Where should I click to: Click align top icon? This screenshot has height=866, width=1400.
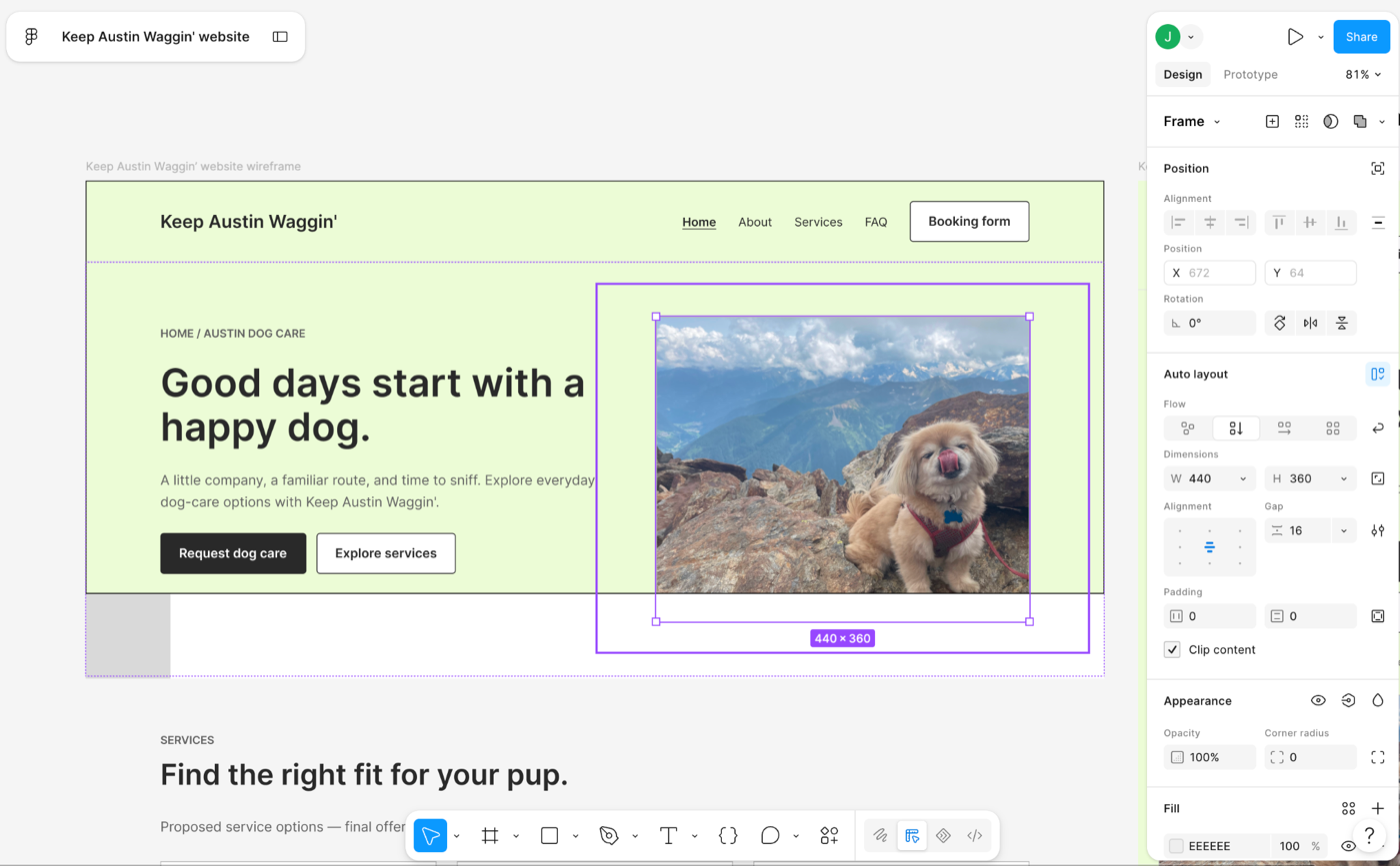pyautogui.click(x=1279, y=222)
